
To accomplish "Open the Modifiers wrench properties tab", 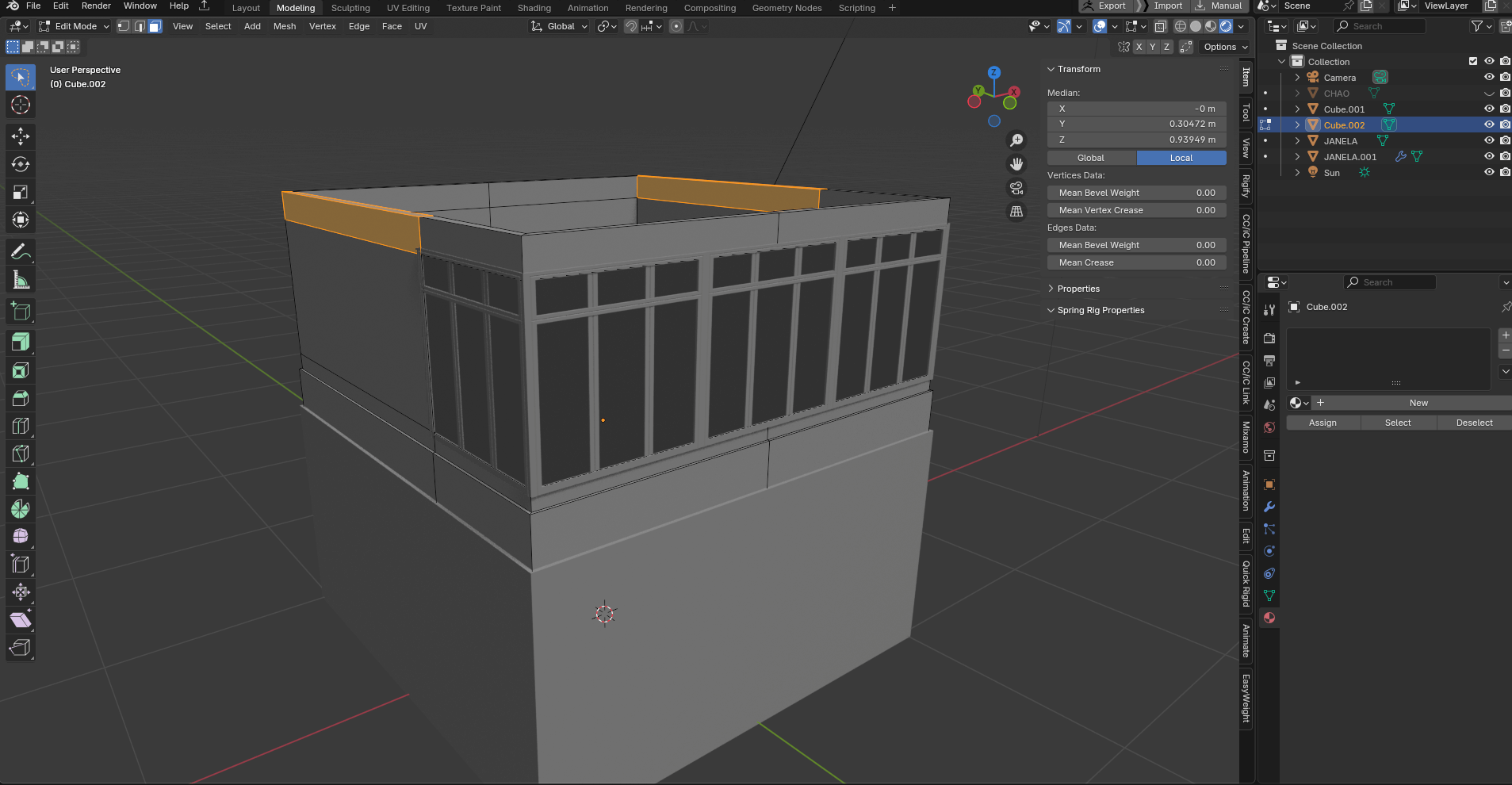I will 1269,507.
